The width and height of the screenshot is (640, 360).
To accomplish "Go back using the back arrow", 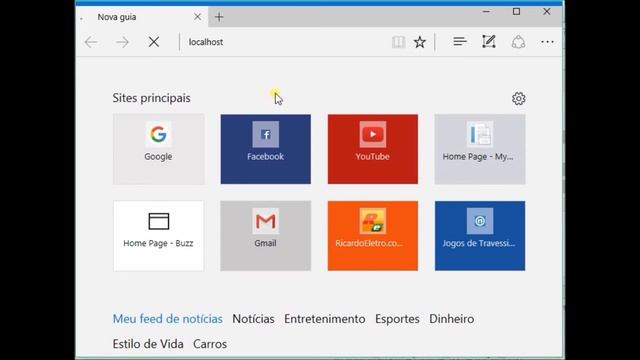I will coord(91,42).
